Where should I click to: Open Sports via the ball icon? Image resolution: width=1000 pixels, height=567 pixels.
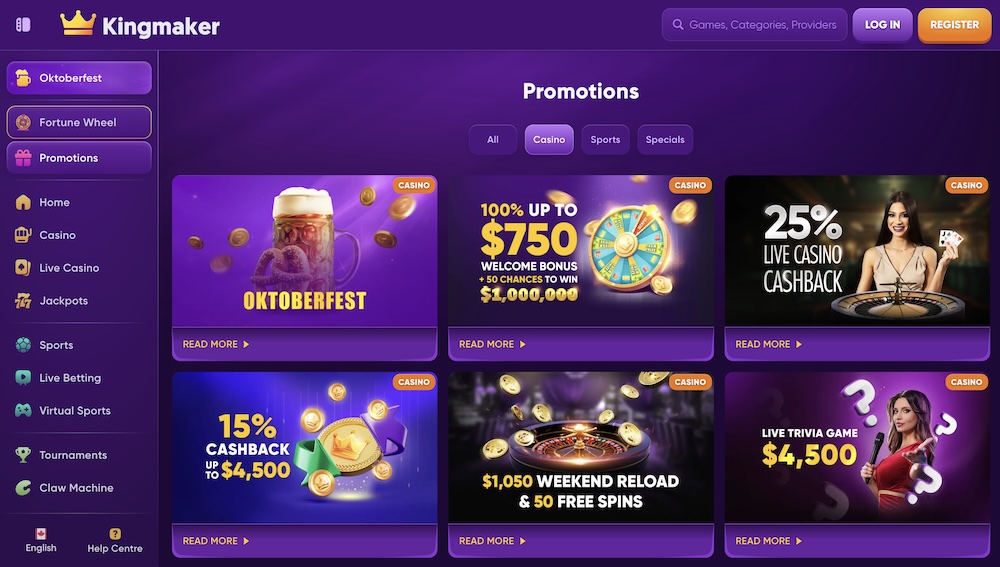[23, 345]
